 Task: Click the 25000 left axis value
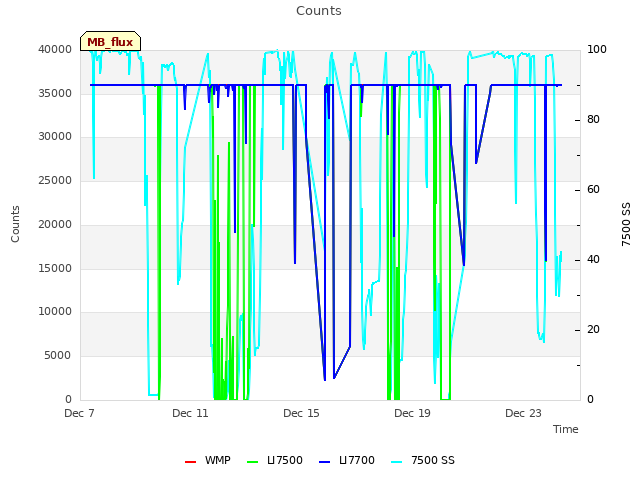click(55, 180)
